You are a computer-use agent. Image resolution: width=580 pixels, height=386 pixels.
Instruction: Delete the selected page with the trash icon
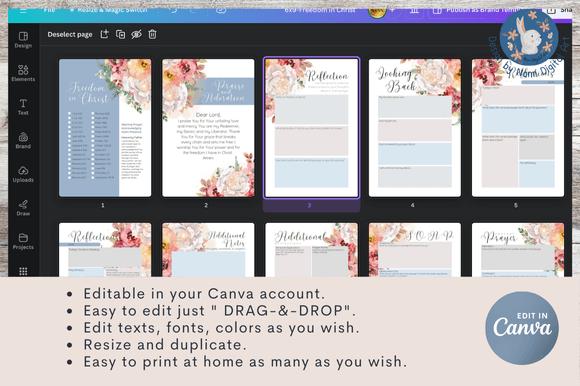click(x=152, y=34)
